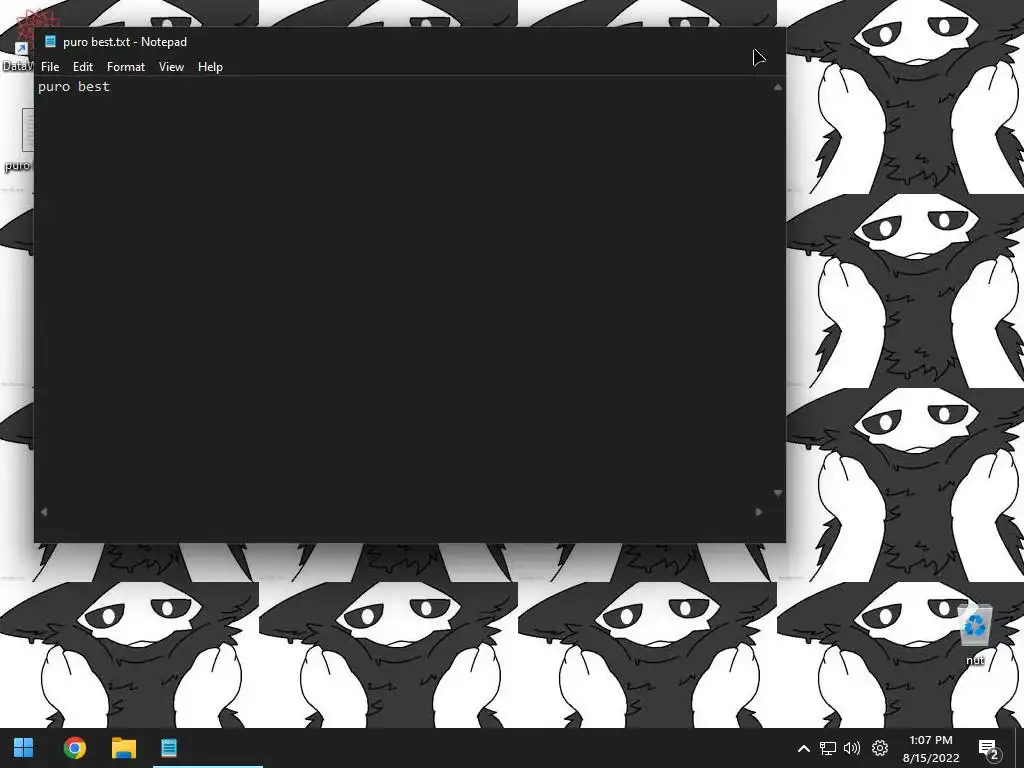This screenshot has height=768, width=1024.
Task: Open the File menu in Notepad
Action: pos(50,67)
